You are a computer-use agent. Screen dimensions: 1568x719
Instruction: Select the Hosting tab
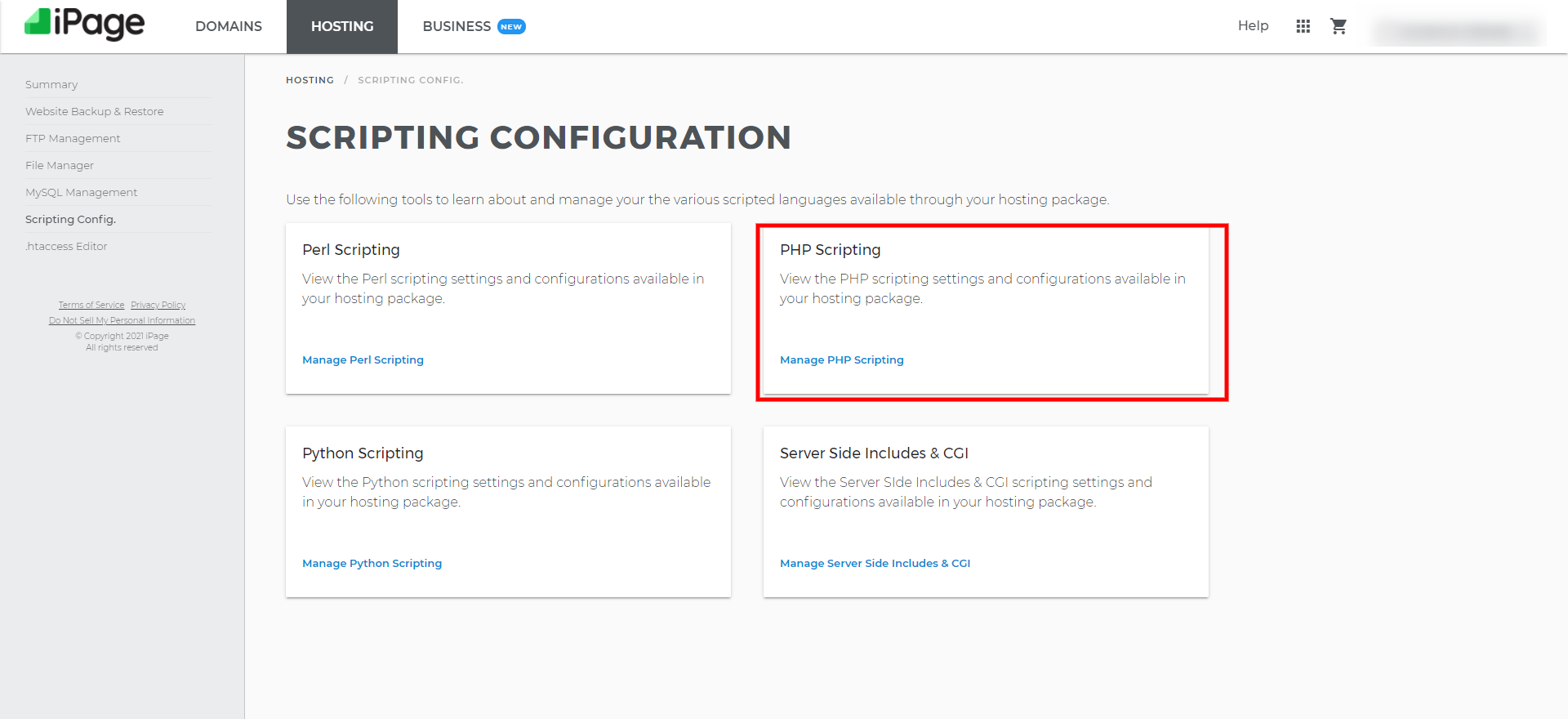coord(342,26)
